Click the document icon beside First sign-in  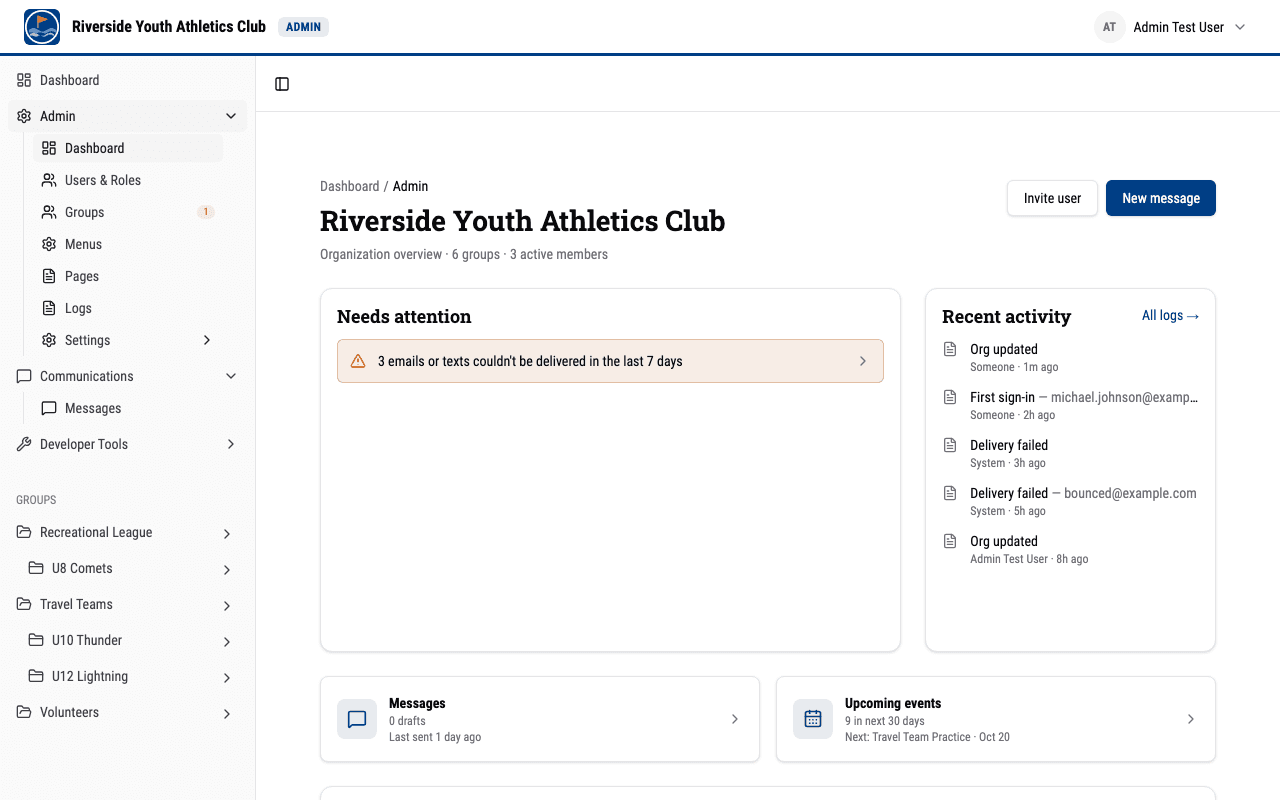click(x=950, y=397)
